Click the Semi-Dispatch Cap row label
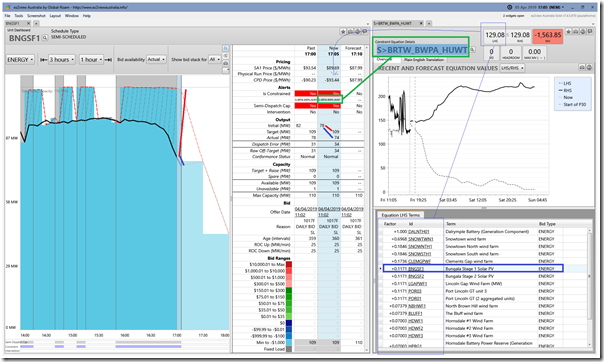 pyautogui.click(x=272, y=106)
